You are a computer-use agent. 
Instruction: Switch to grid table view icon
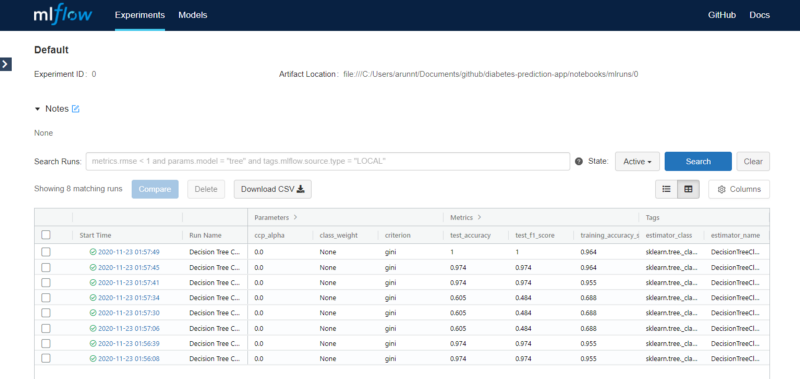point(688,189)
